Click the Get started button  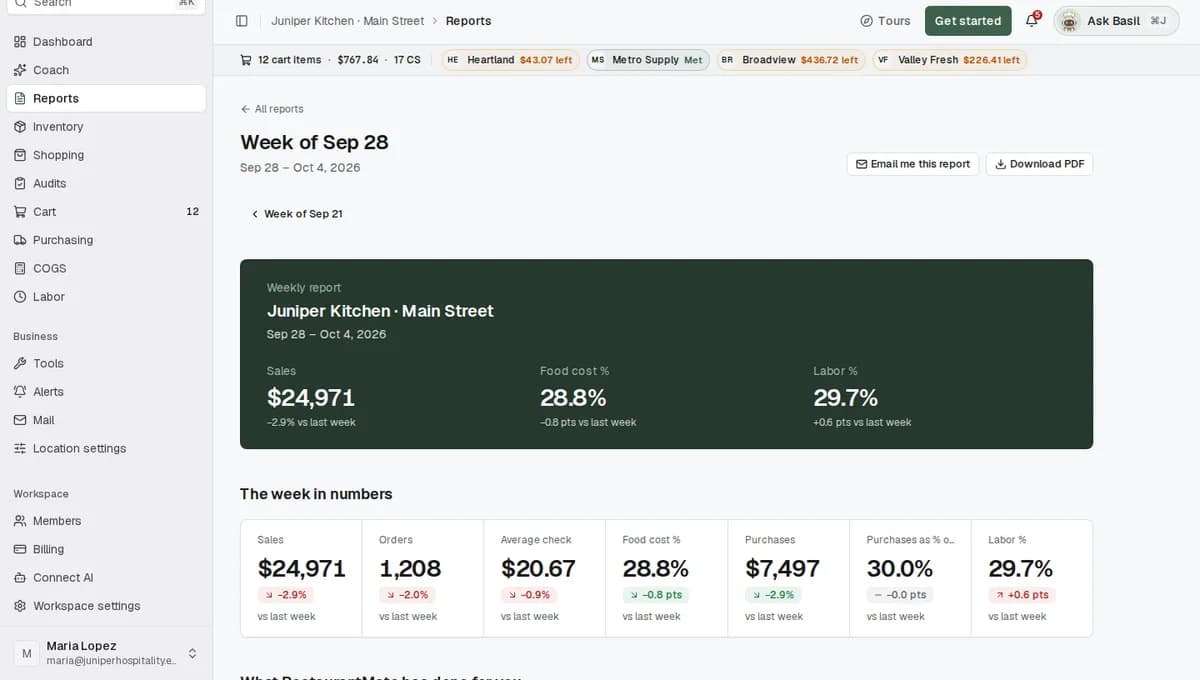(968, 21)
